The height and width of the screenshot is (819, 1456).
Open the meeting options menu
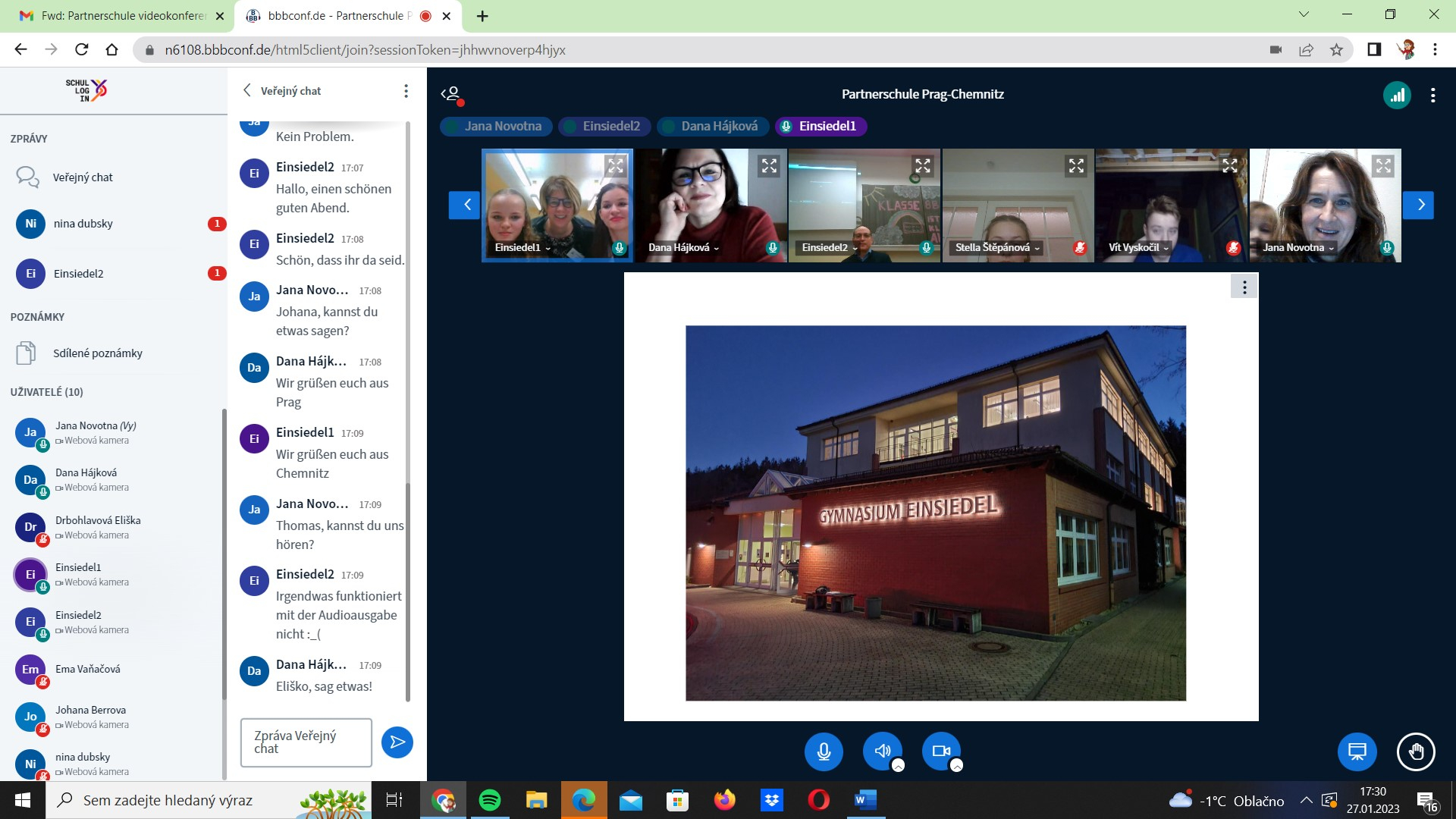tap(1432, 95)
